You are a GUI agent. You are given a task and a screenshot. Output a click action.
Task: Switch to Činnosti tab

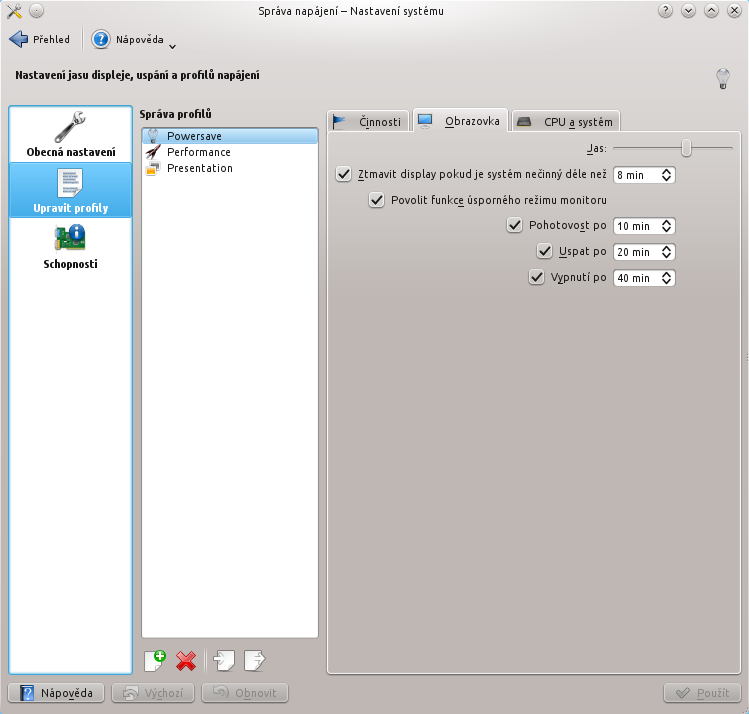(368, 121)
